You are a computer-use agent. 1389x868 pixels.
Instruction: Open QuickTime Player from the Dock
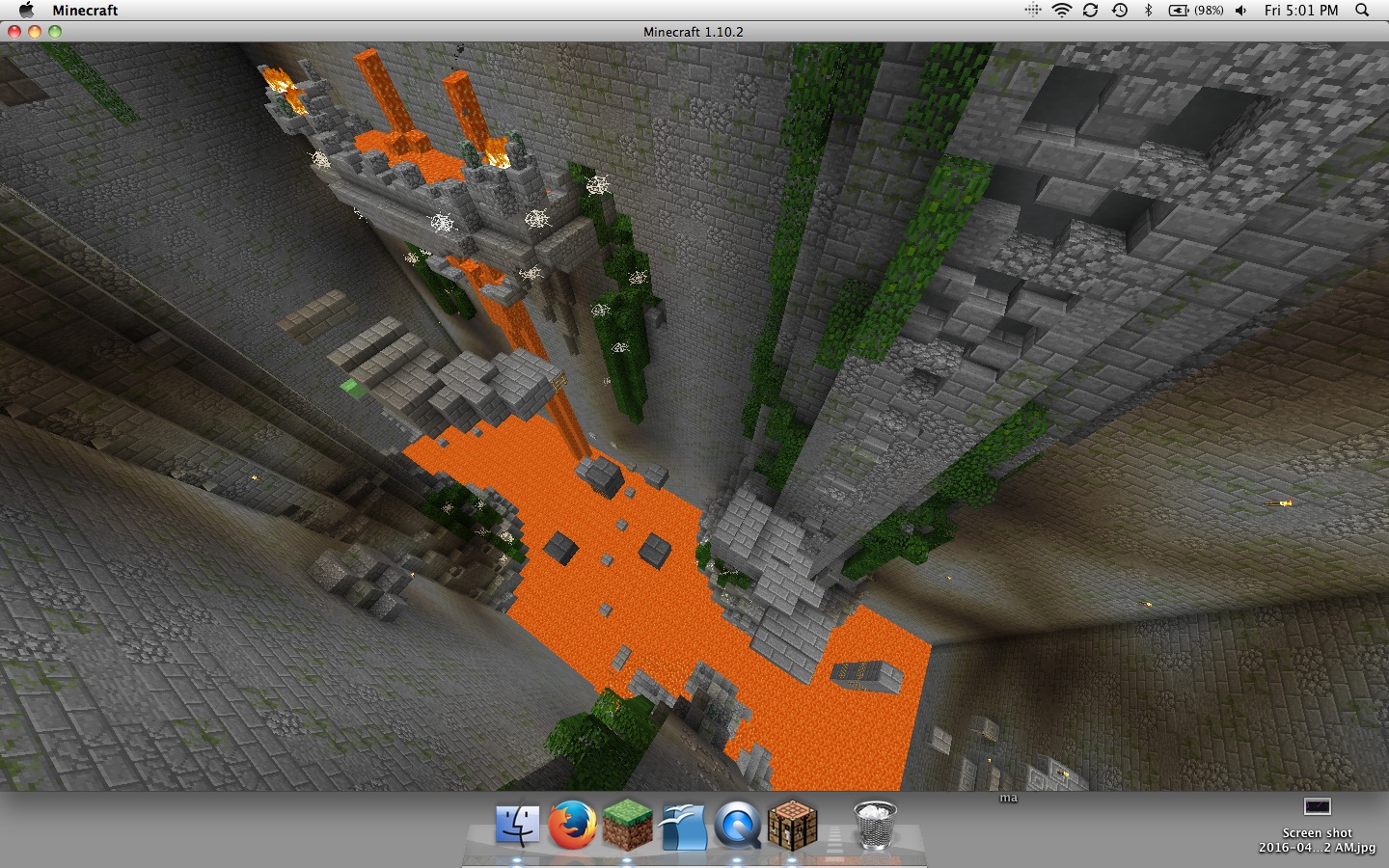pos(738,827)
